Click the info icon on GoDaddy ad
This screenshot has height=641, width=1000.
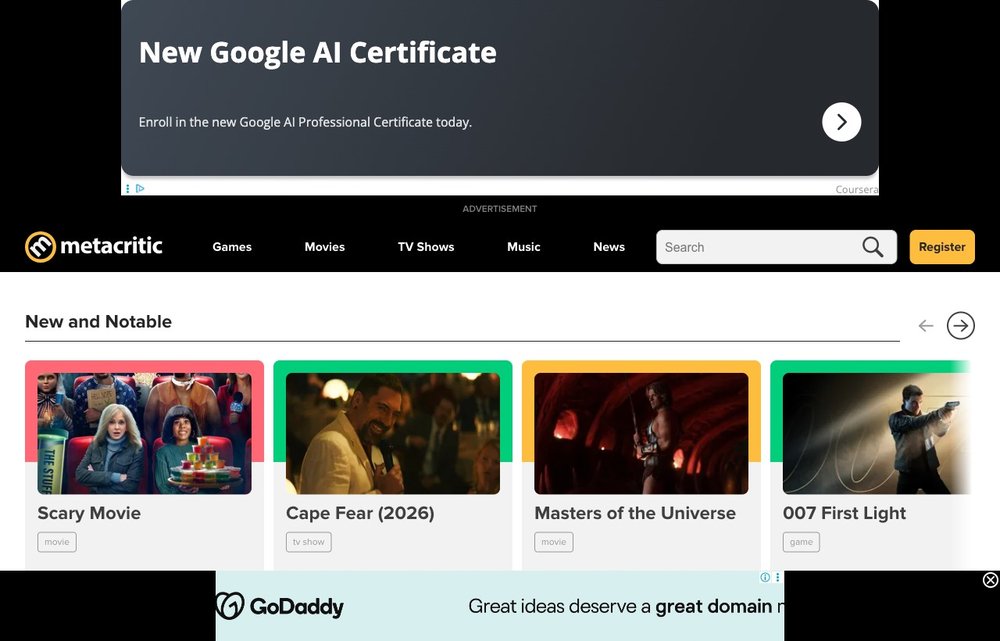765,577
